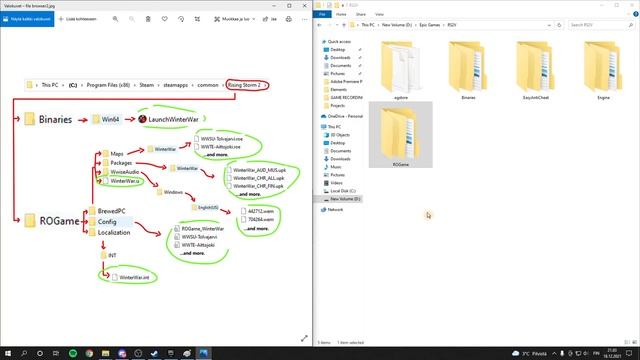This screenshot has height=360, width=640.
Task: Open the Share ribbon tab in File Explorer
Action: click(x=360, y=14)
